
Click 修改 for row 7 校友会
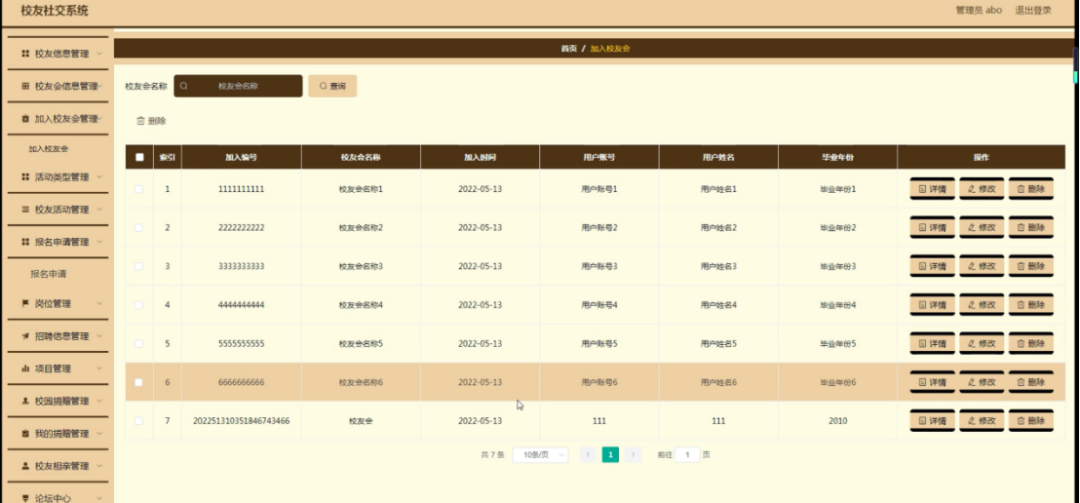(x=982, y=420)
